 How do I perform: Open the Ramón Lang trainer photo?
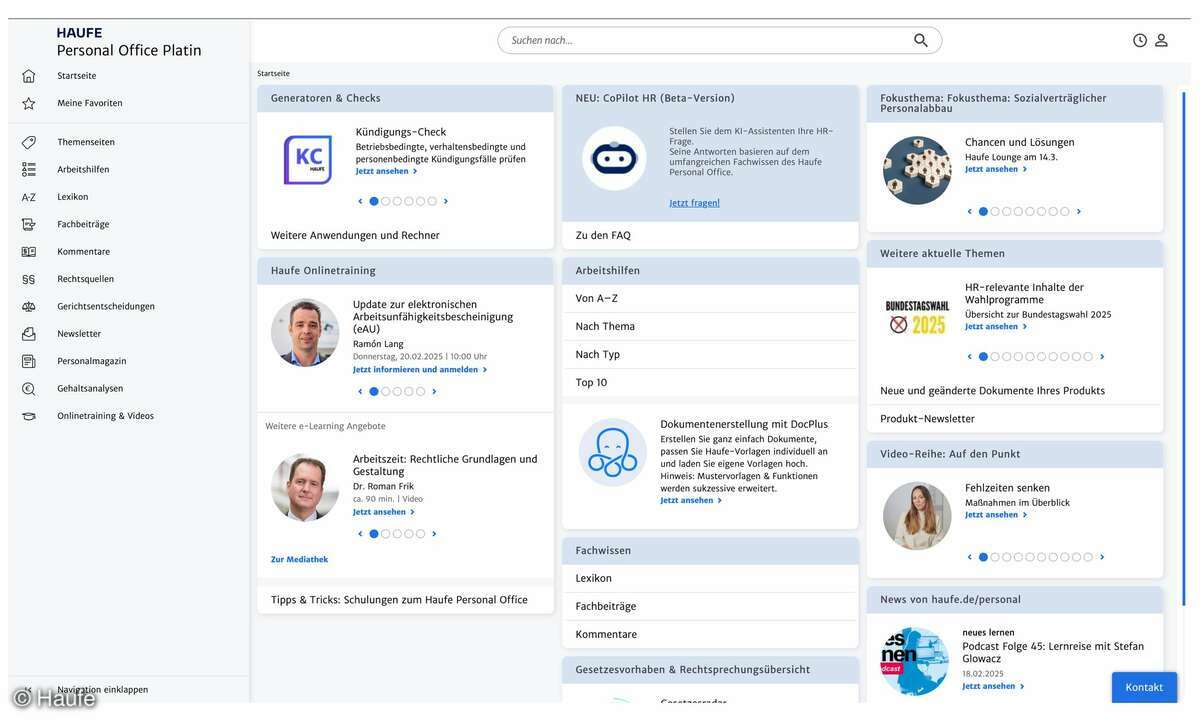point(305,333)
